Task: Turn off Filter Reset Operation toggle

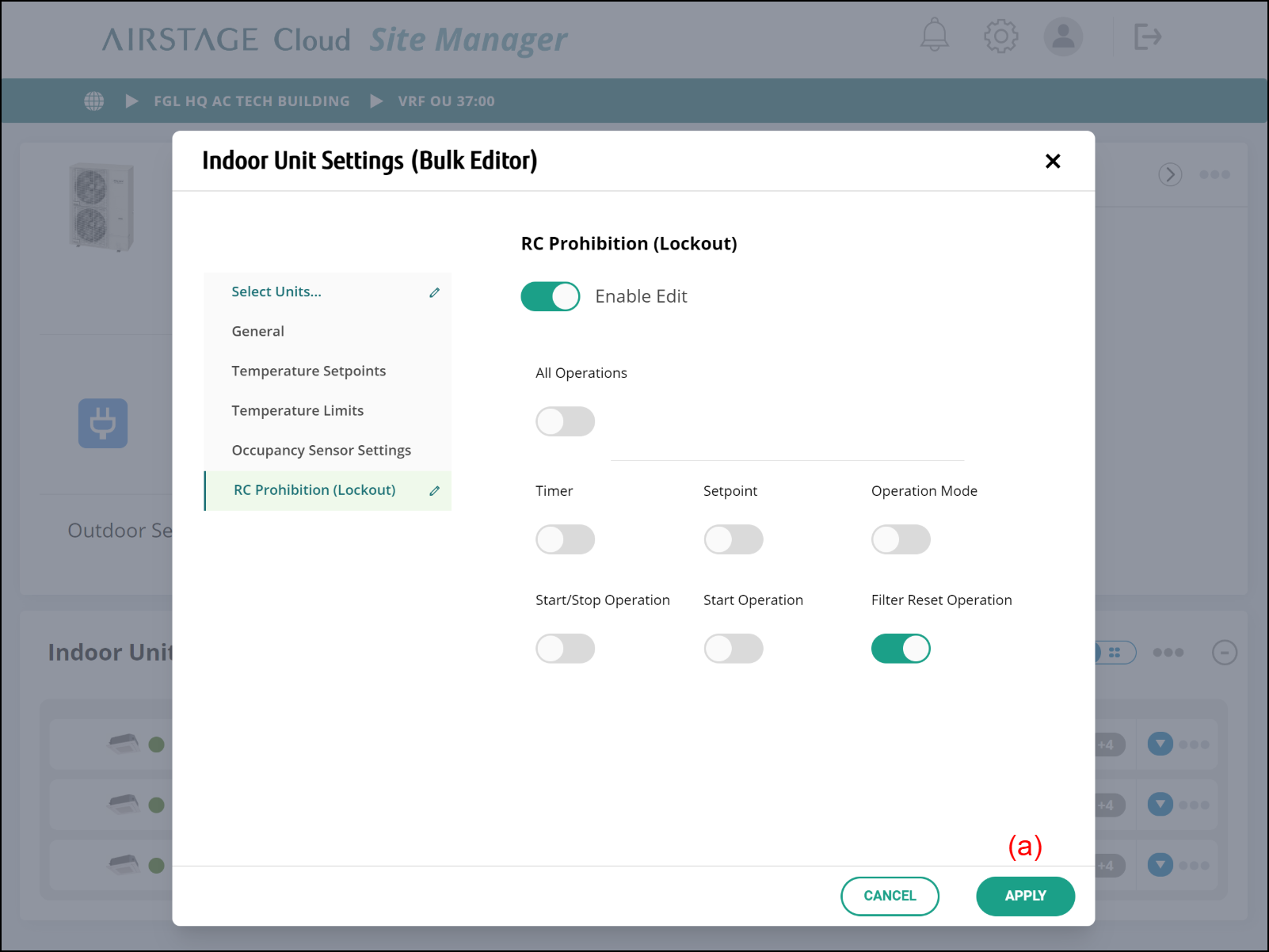Action: point(901,649)
